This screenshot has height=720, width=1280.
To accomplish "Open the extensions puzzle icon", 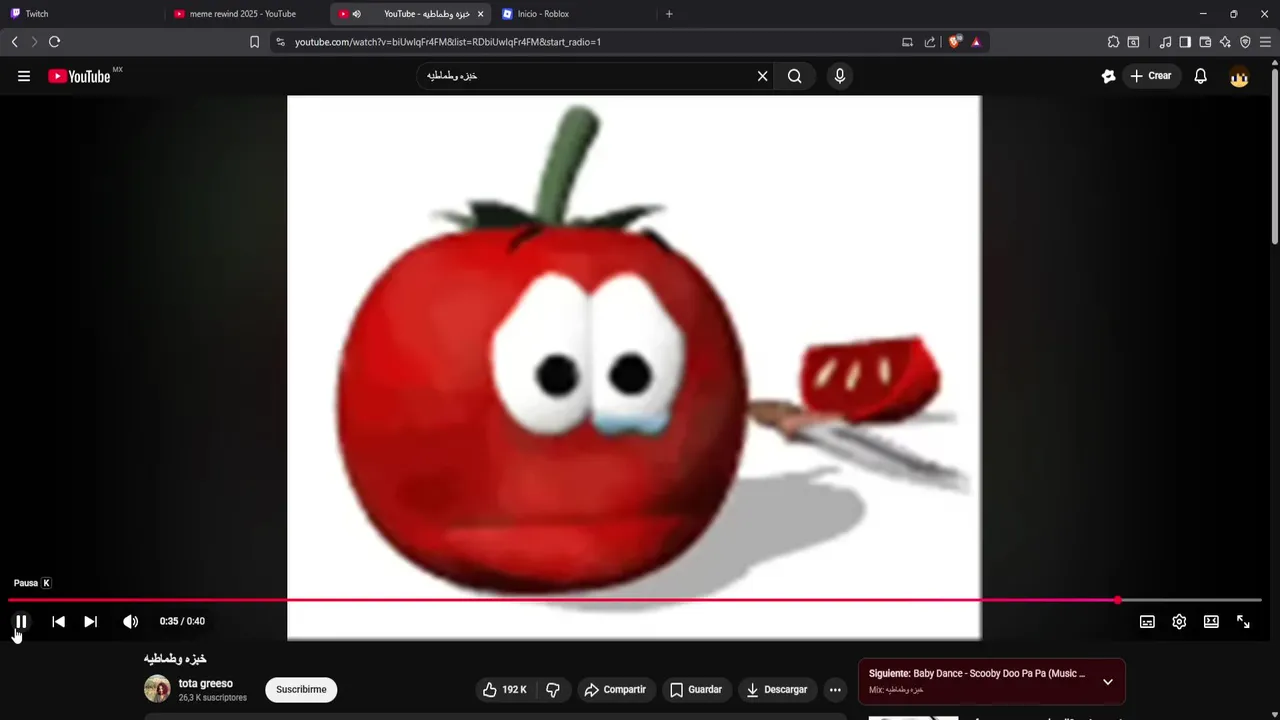I will [x=1113, y=42].
